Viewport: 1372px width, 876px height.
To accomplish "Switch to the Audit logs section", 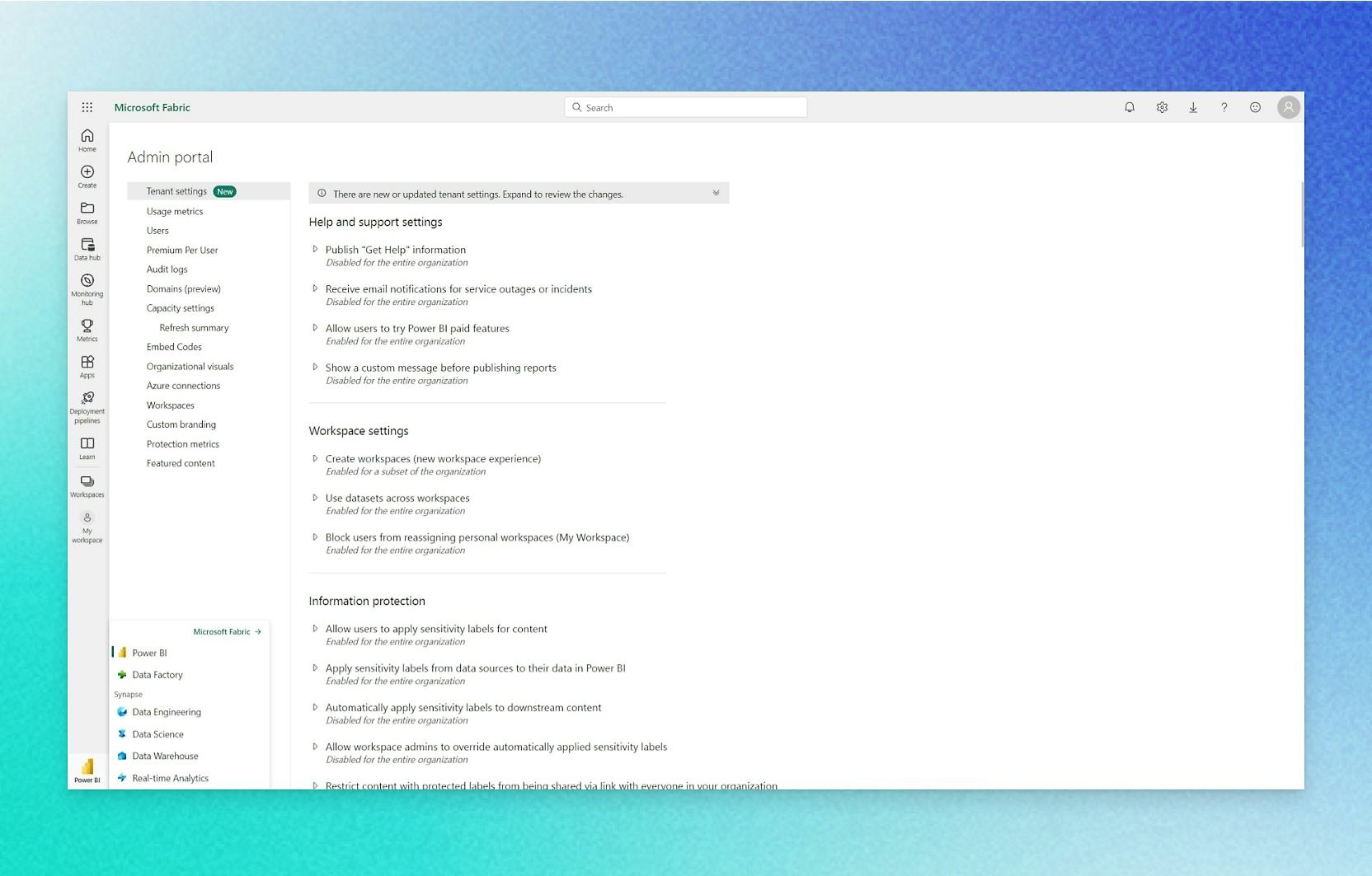I will click(167, 269).
